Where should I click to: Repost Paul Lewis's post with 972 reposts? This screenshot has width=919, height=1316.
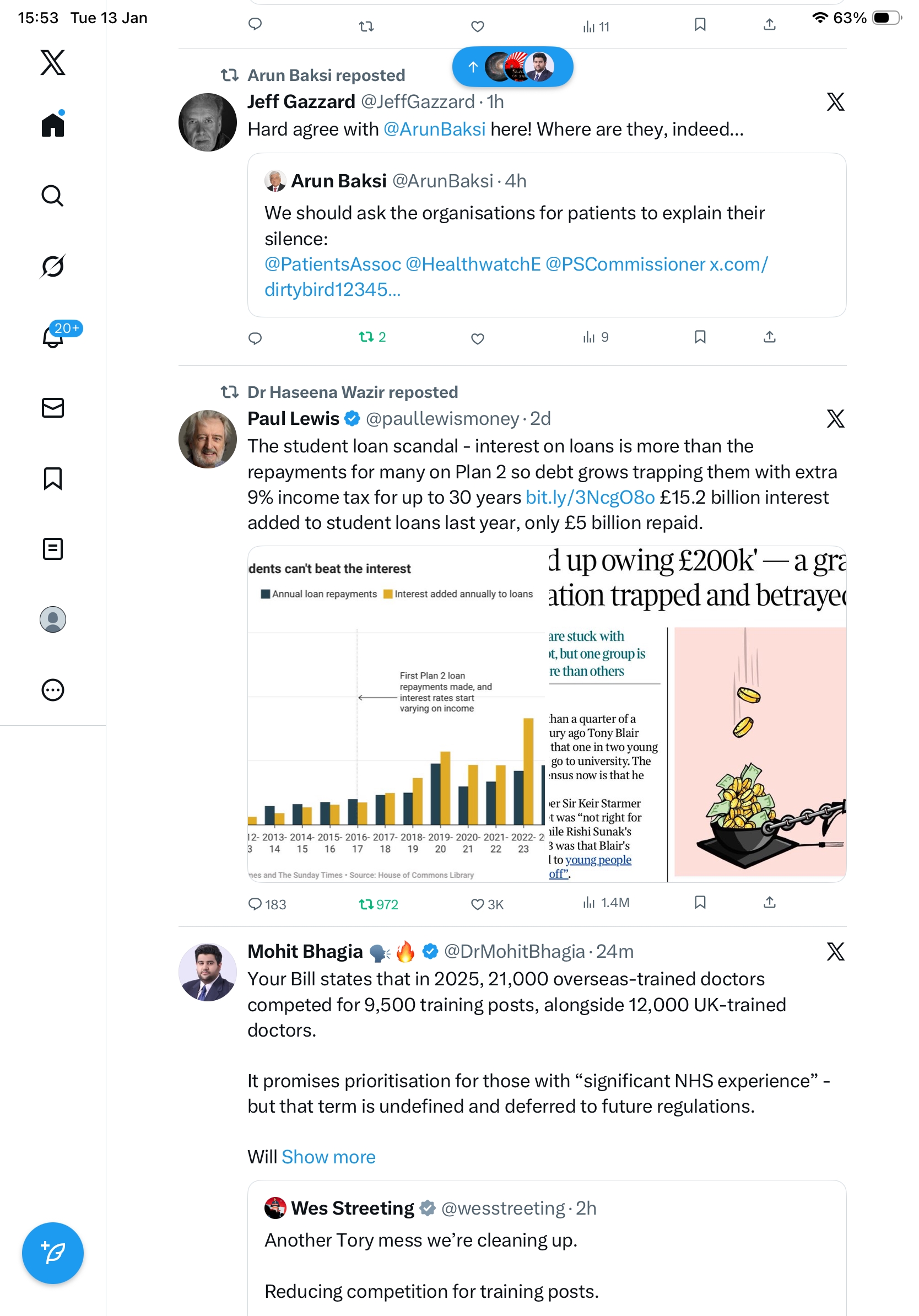pos(378,904)
